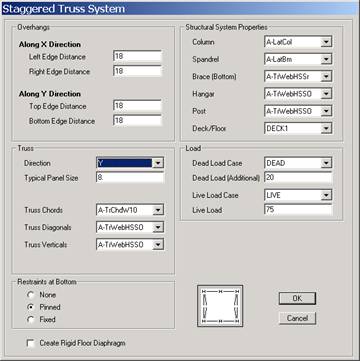The height and width of the screenshot is (361, 360).
Task: Click the 'Dead Load Case' label
Action: pos(217,163)
